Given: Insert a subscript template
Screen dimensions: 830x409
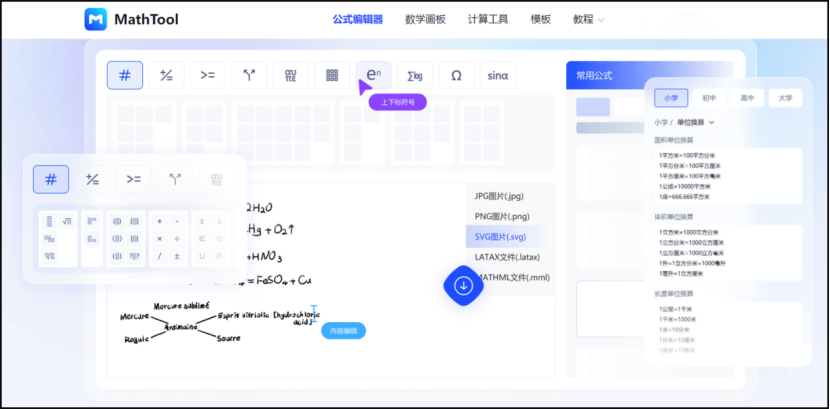Looking at the screenshot, I should [92, 239].
